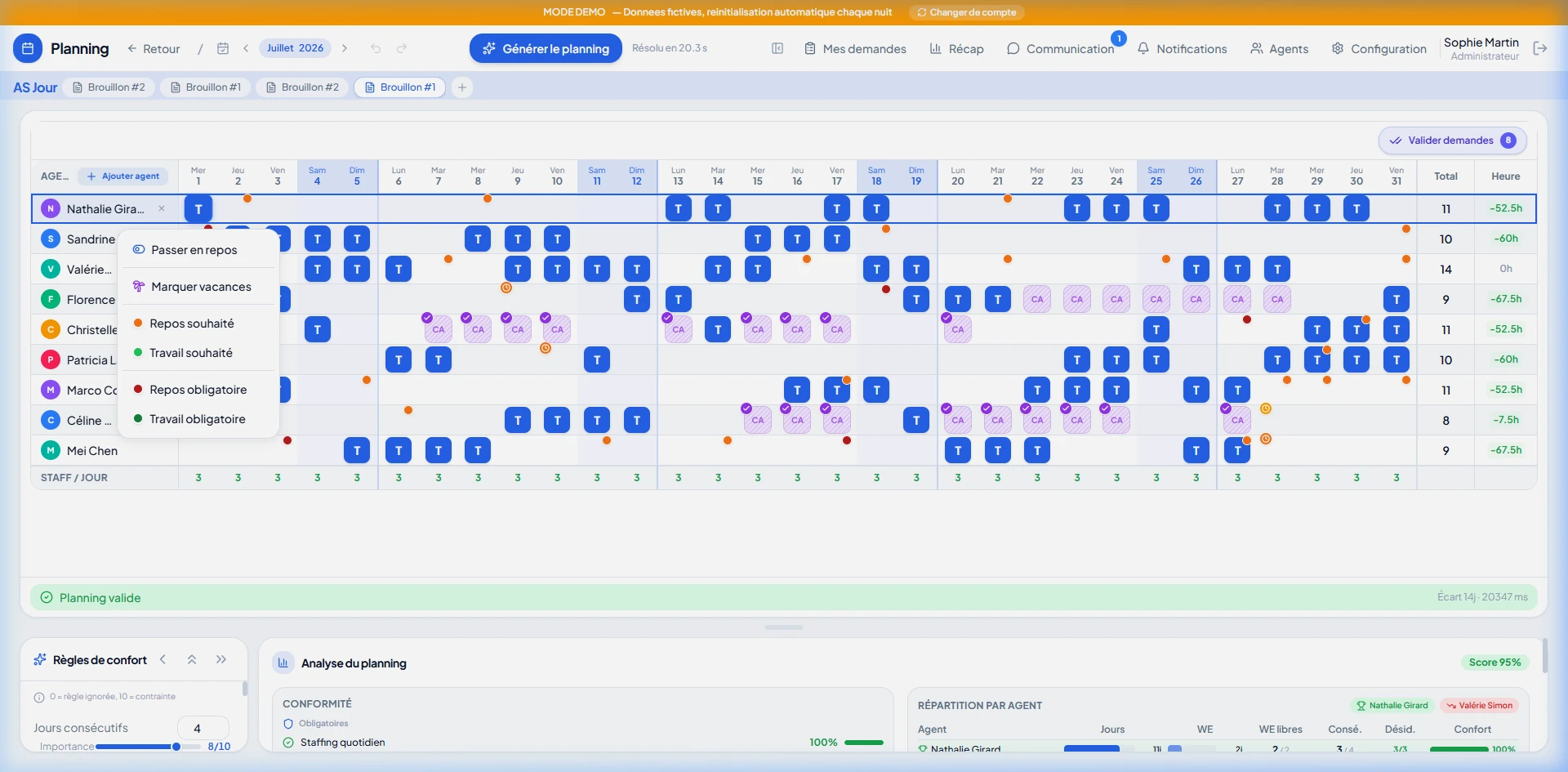1568x772 pixels.
Task: Remove Nathalie Girard row with x icon
Action: pos(162,208)
